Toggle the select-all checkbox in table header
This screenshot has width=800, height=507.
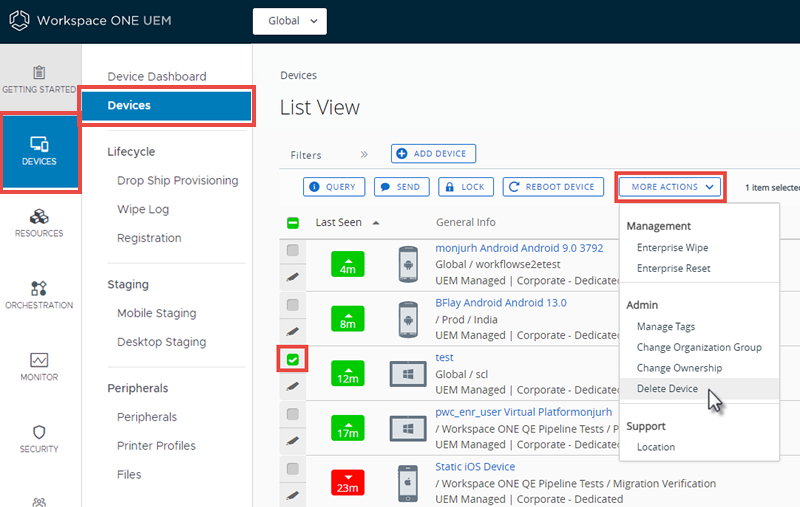[x=293, y=223]
